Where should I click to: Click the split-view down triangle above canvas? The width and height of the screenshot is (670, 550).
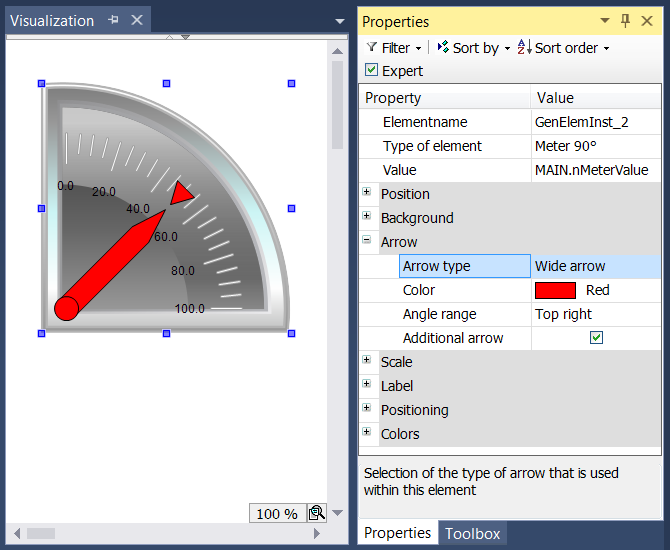(x=185, y=38)
